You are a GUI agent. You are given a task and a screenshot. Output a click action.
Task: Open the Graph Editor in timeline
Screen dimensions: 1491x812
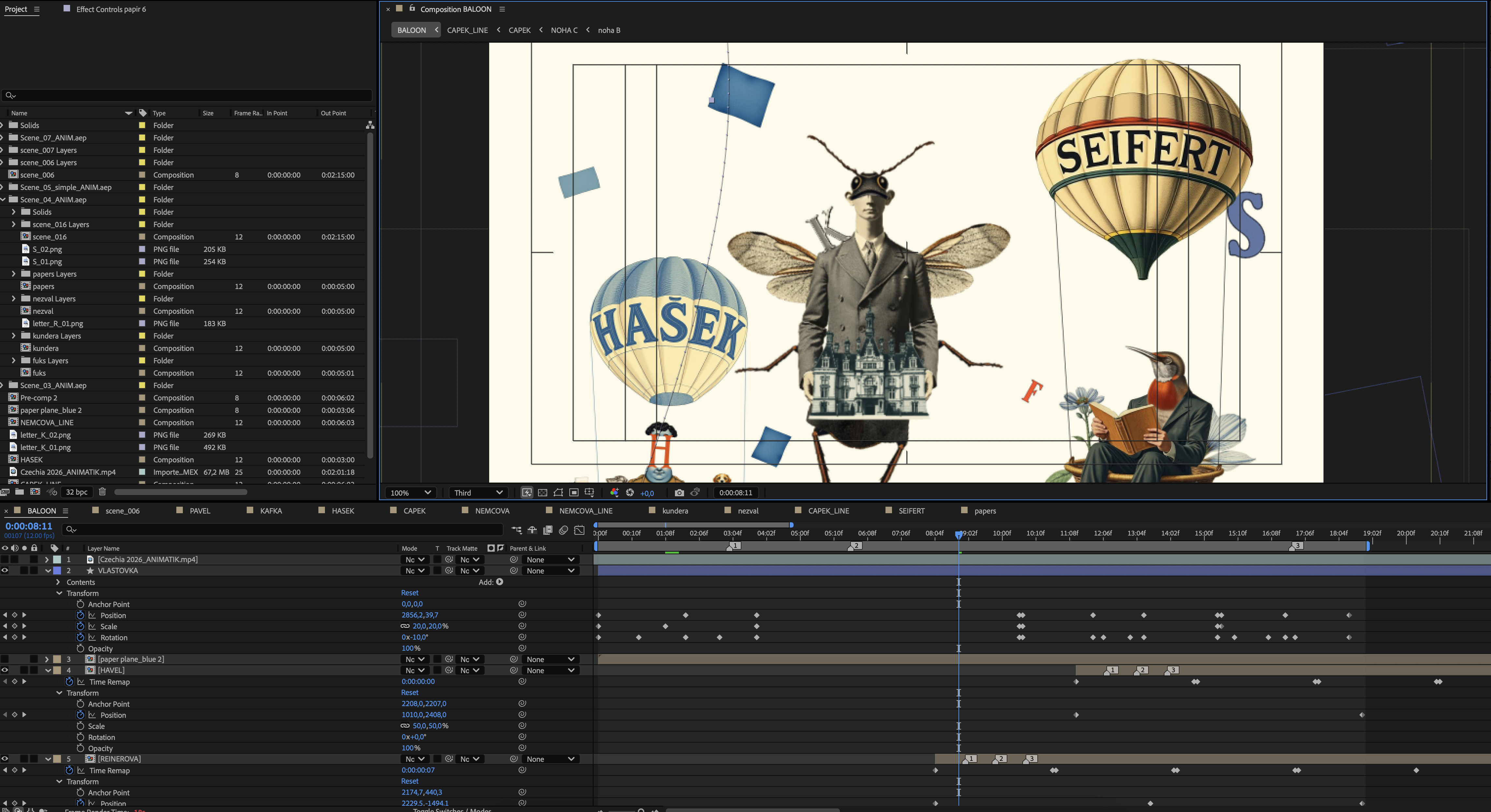579,529
